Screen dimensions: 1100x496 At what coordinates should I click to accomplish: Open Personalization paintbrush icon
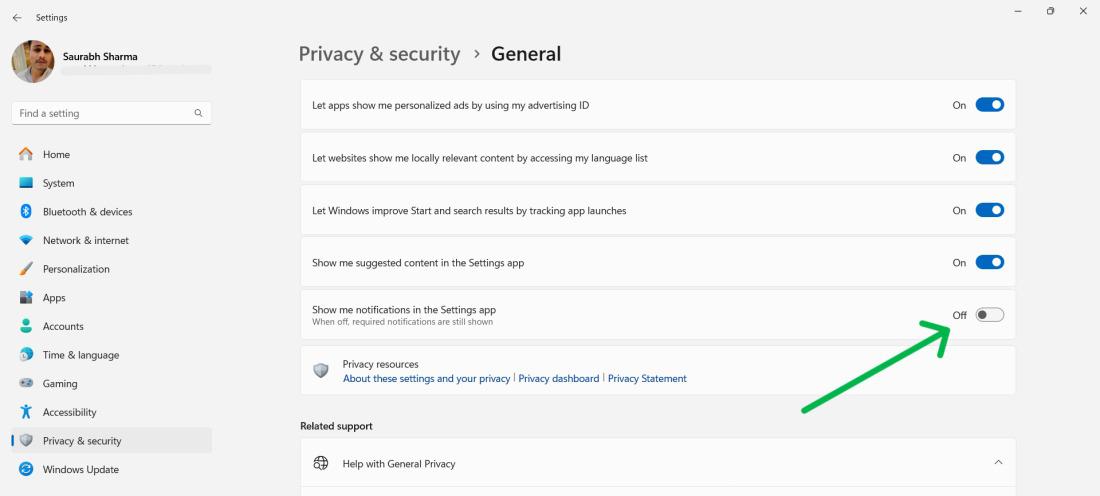click(x=26, y=269)
